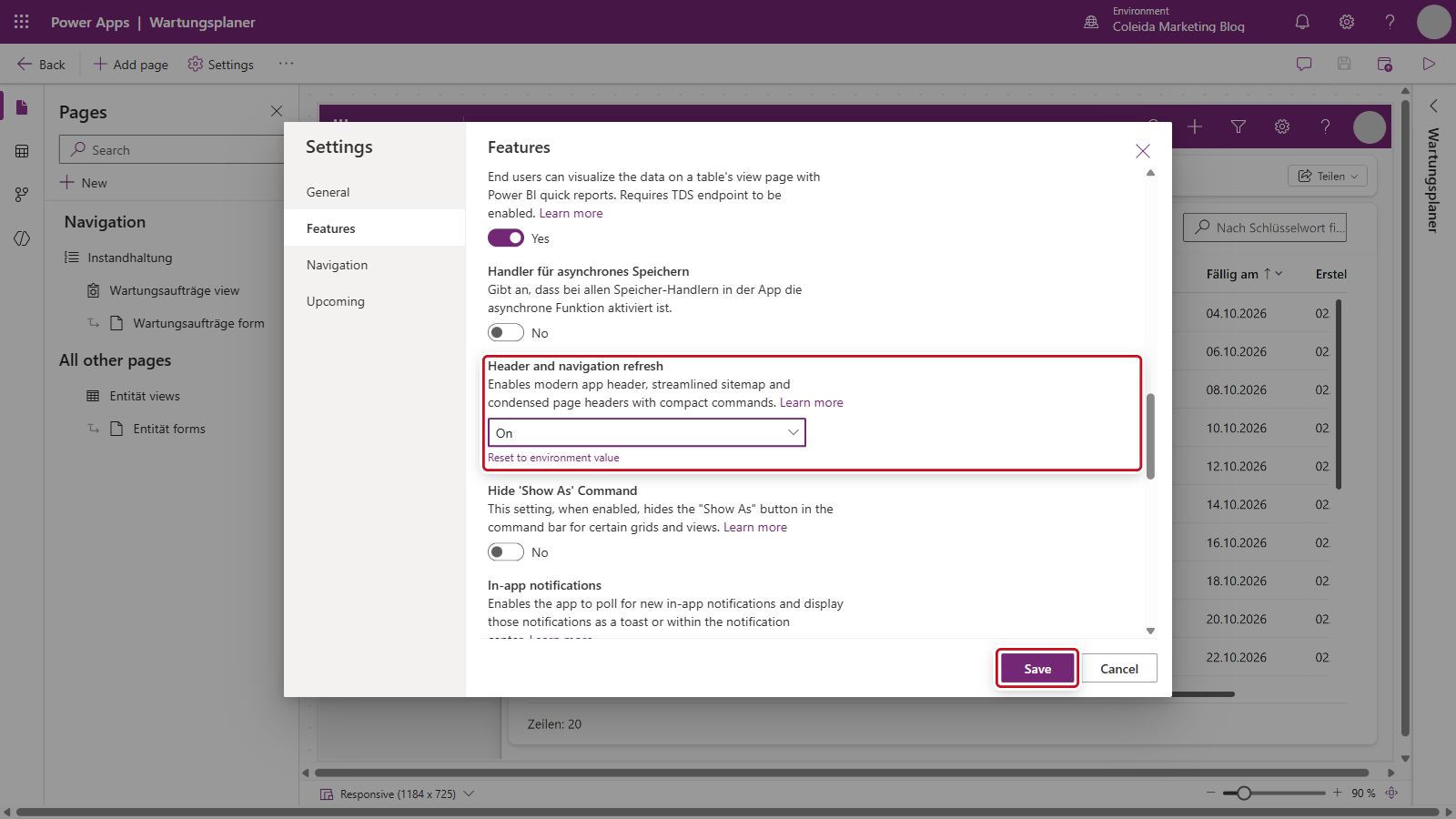
Task: Click the filter funnel in app preview header
Action: (1239, 126)
